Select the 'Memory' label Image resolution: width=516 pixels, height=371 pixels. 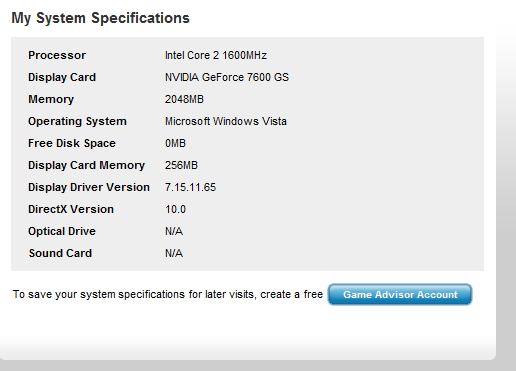click(x=51, y=99)
